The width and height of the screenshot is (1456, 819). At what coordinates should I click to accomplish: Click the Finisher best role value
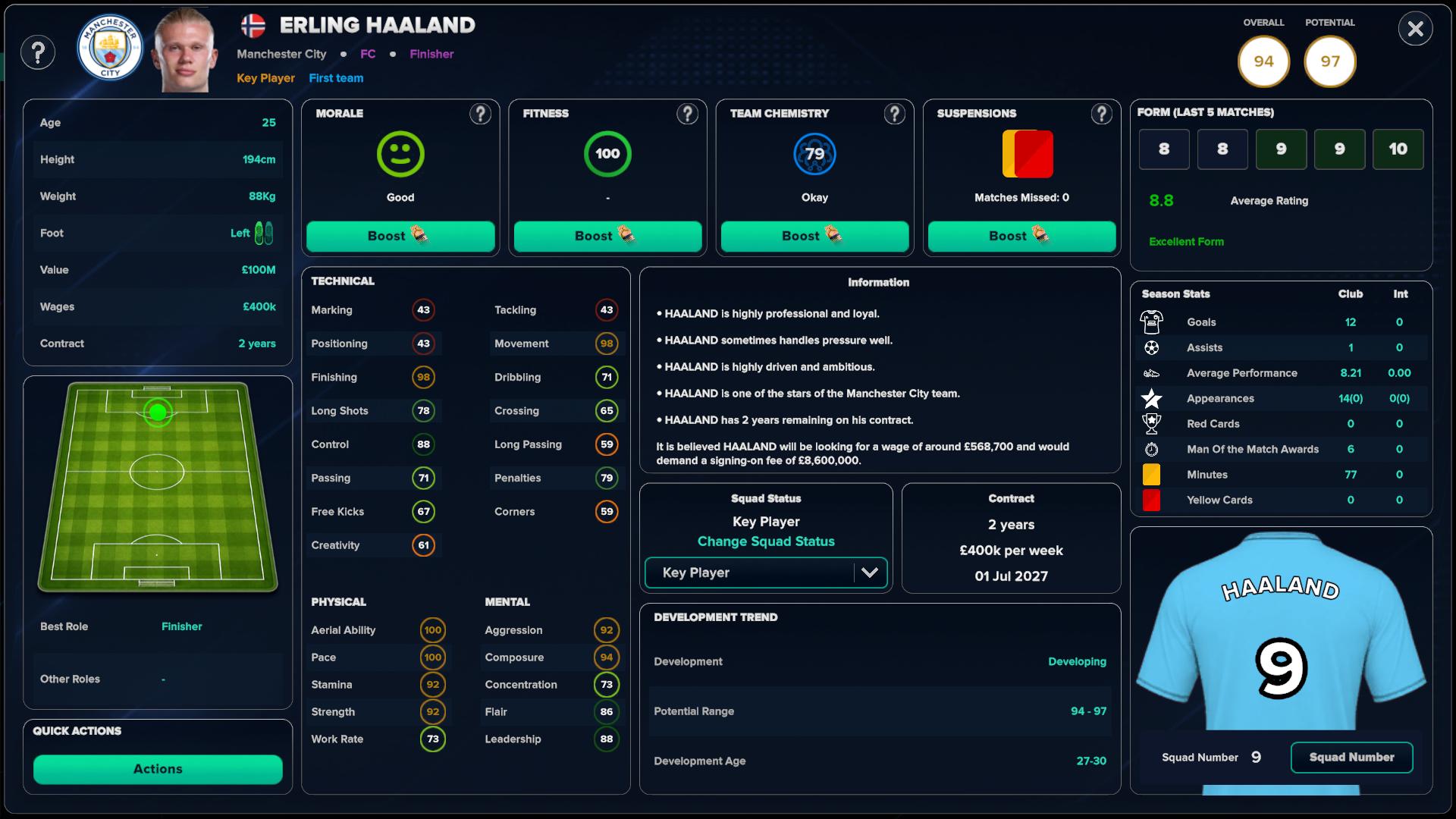182,626
